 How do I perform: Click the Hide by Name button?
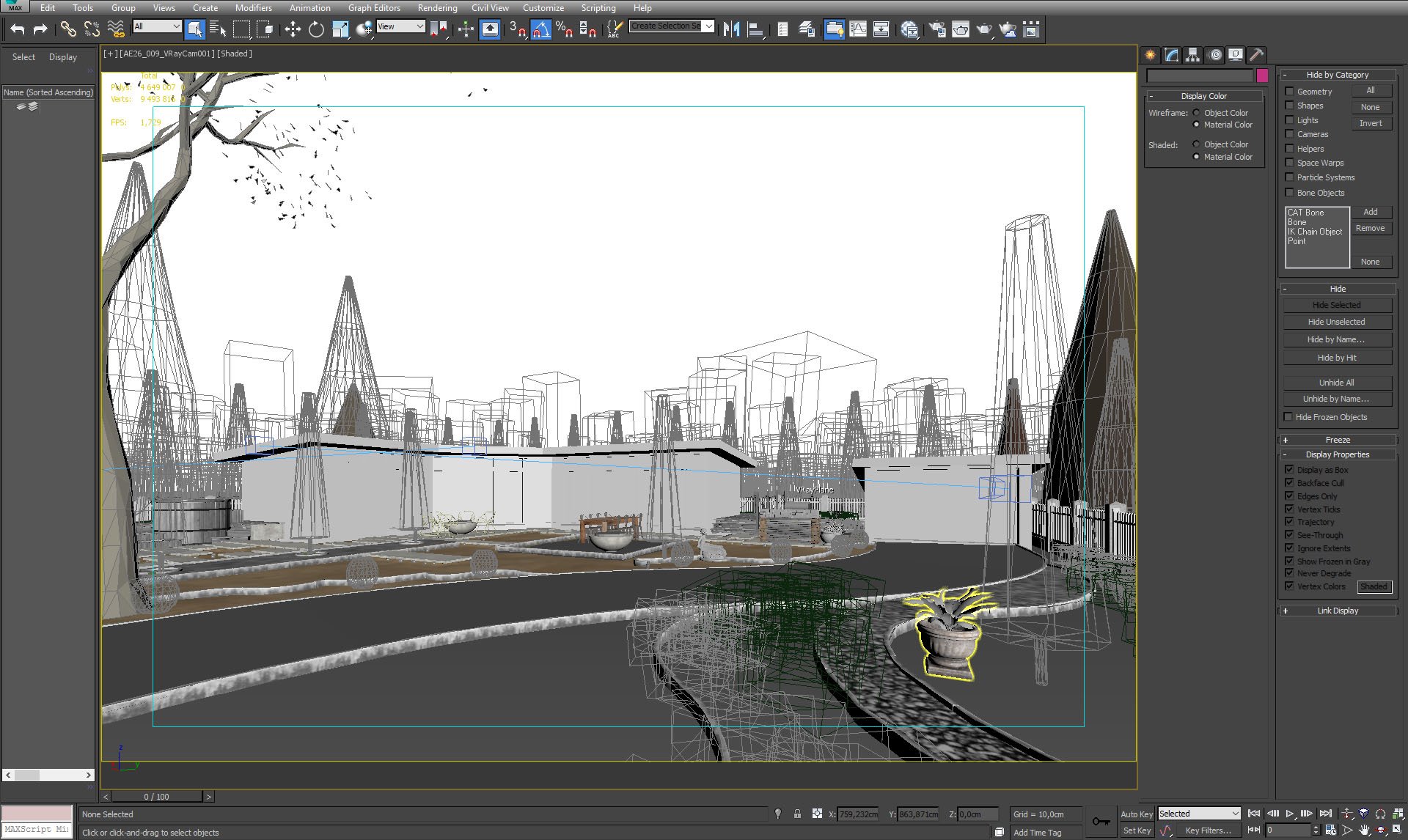(x=1337, y=339)
